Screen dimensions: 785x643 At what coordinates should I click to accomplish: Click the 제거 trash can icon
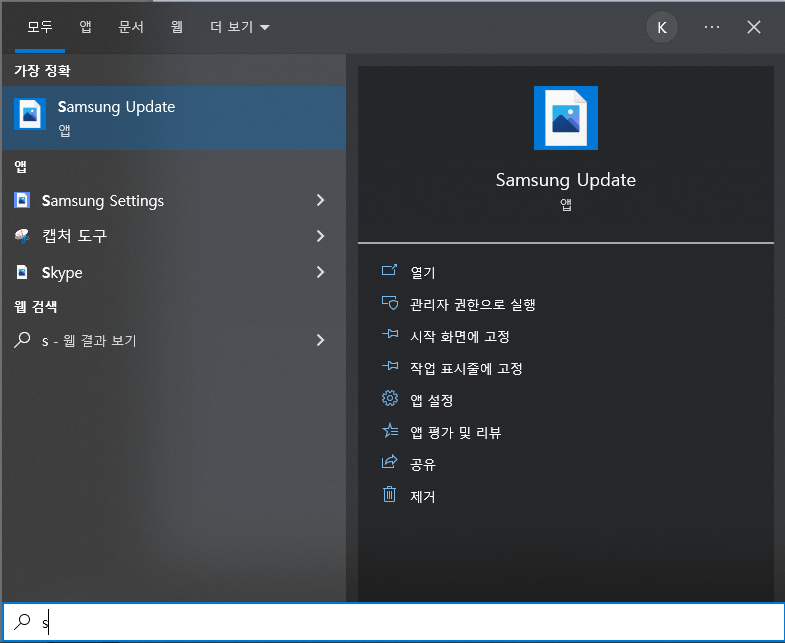(x=389, y=494)
